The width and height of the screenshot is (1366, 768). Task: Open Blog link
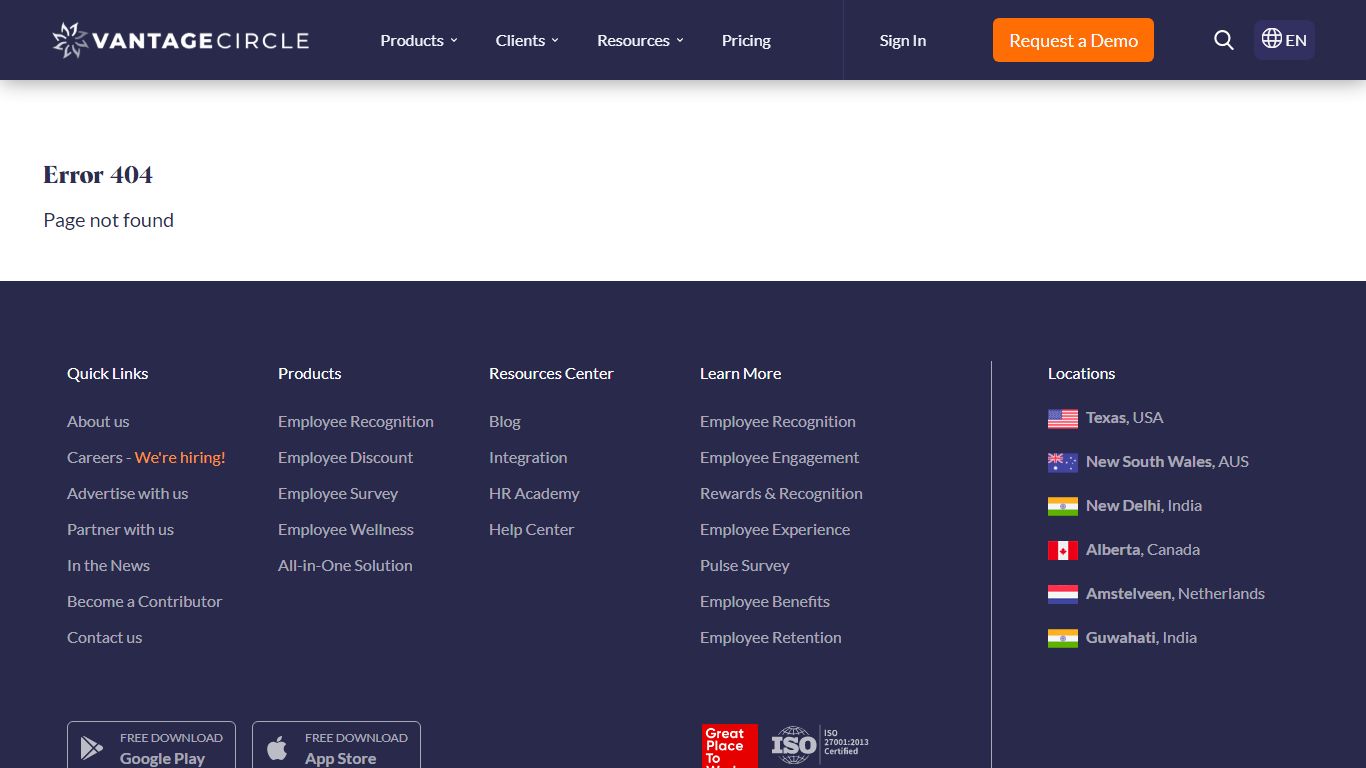coord(505,421)
